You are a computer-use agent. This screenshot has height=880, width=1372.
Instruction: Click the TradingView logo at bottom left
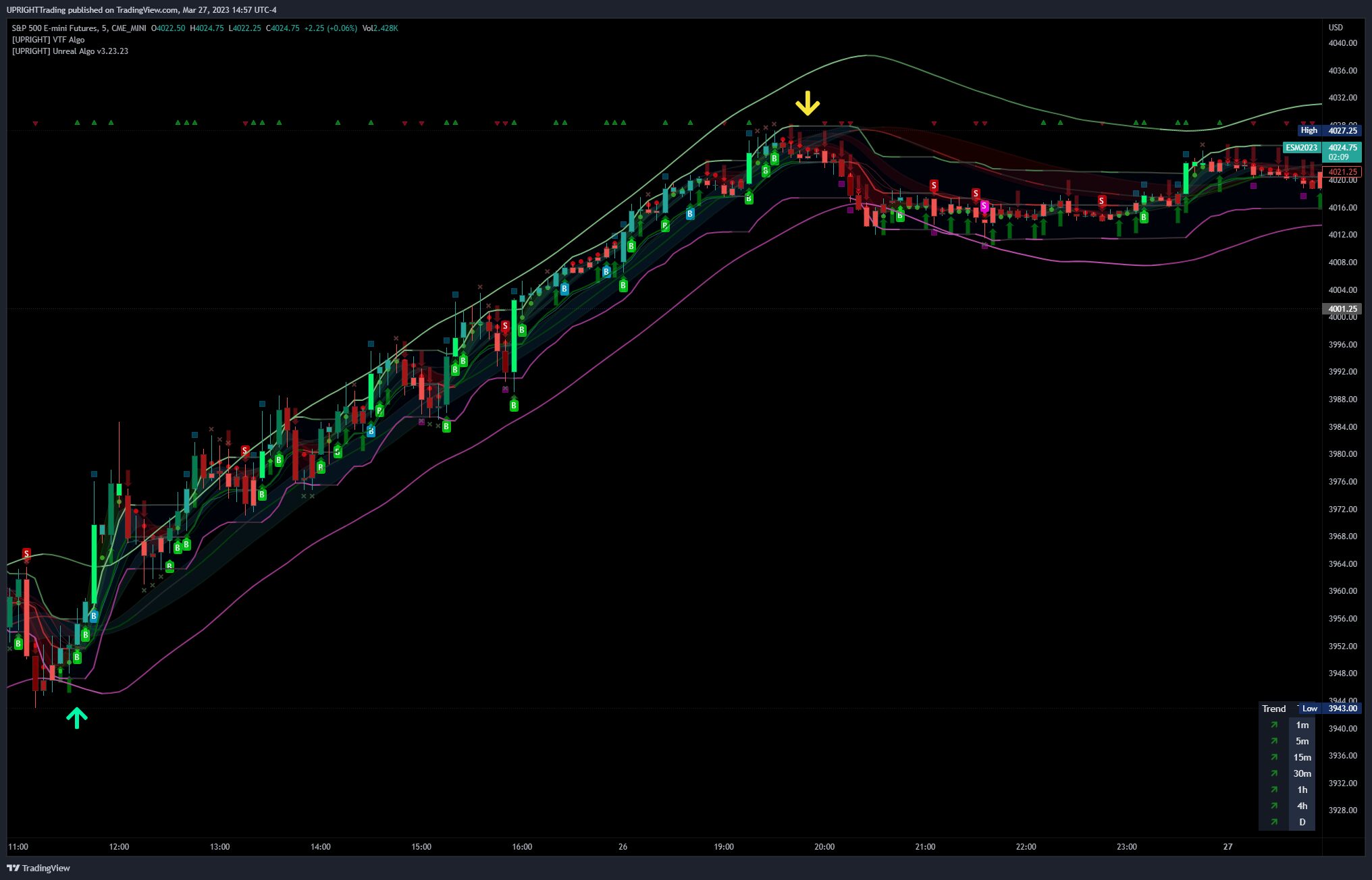tap(15, 868)
